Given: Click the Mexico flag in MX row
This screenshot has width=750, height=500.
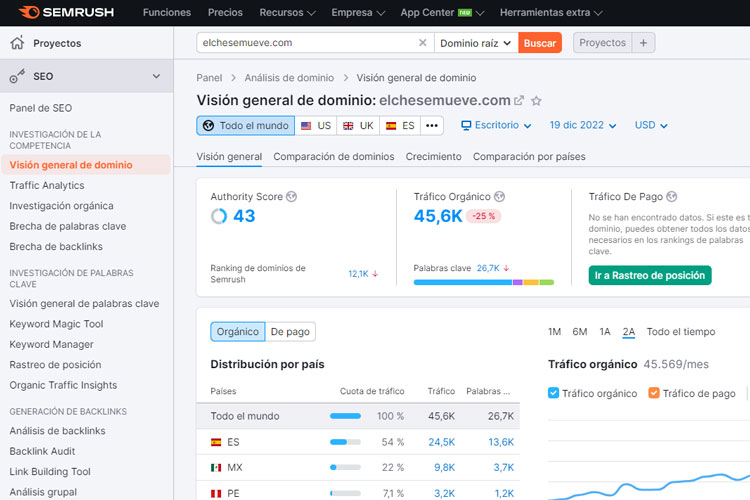Looking at the screenshot, I should [216, 467].
